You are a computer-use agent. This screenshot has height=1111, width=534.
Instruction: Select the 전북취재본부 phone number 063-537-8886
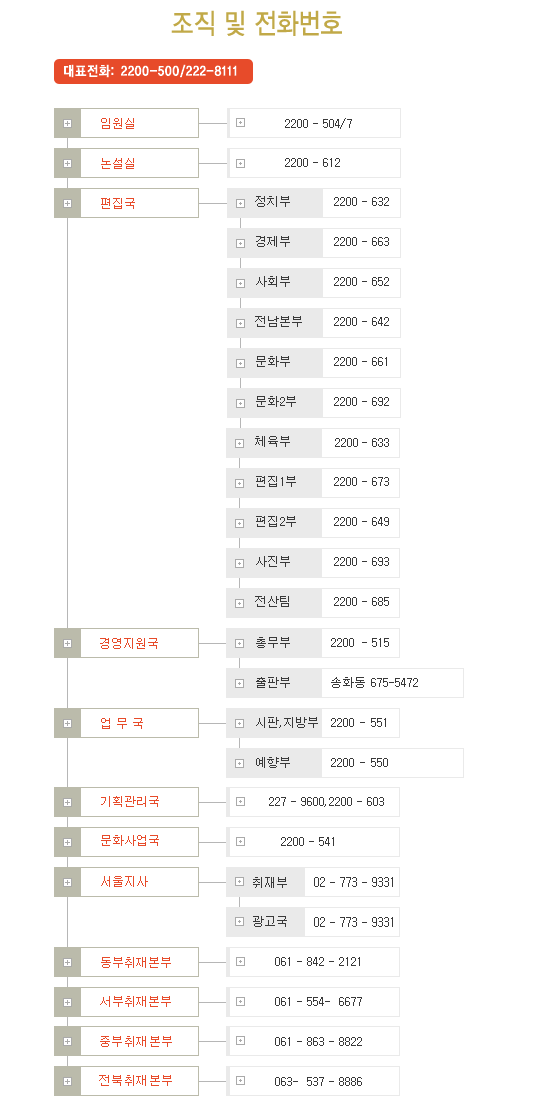(x=318, y=1082)
